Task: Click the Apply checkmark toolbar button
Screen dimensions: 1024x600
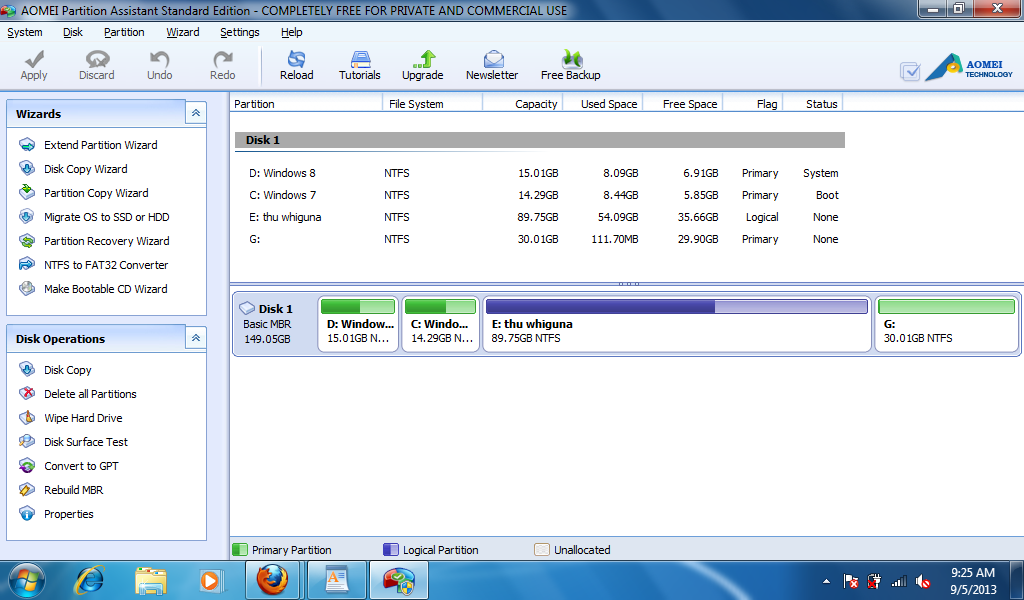Action: pos(34,65)
